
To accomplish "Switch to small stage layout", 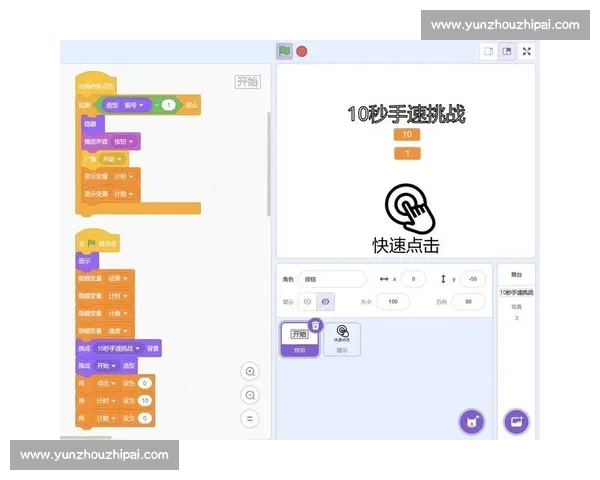I will click(x=489, y=51).
